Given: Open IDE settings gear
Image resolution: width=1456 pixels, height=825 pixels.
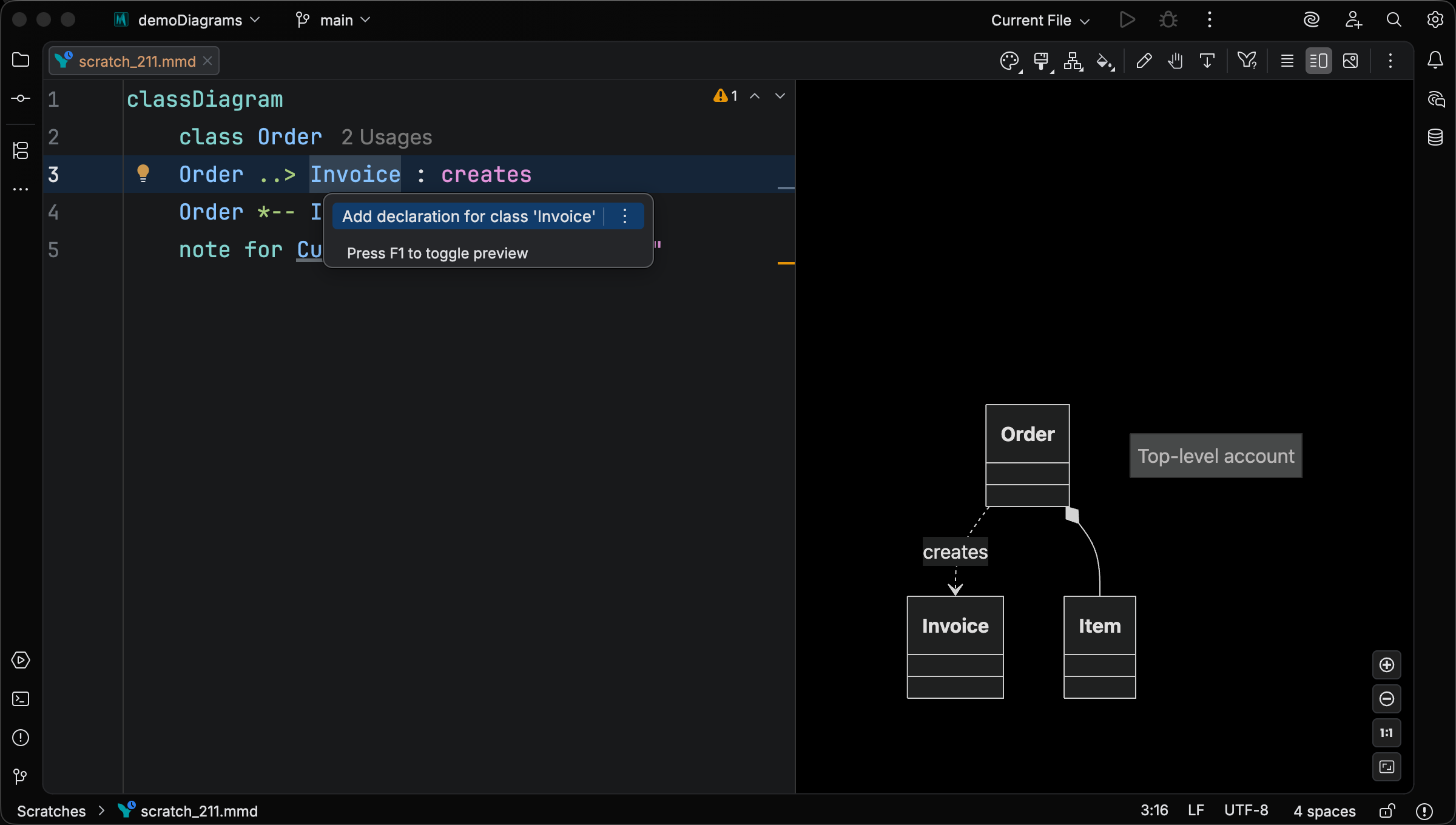Looking at the screenshot, I should (x=1435, y=20).
